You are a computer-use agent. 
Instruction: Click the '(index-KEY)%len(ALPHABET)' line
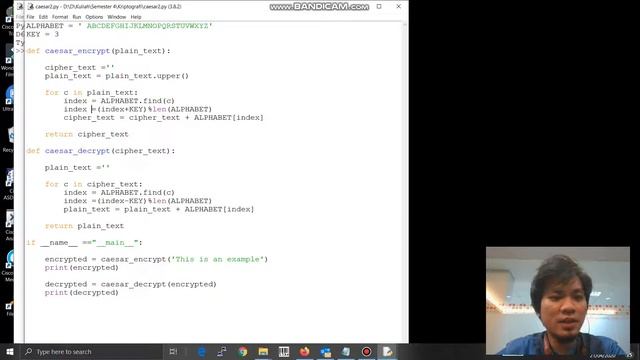138,201
